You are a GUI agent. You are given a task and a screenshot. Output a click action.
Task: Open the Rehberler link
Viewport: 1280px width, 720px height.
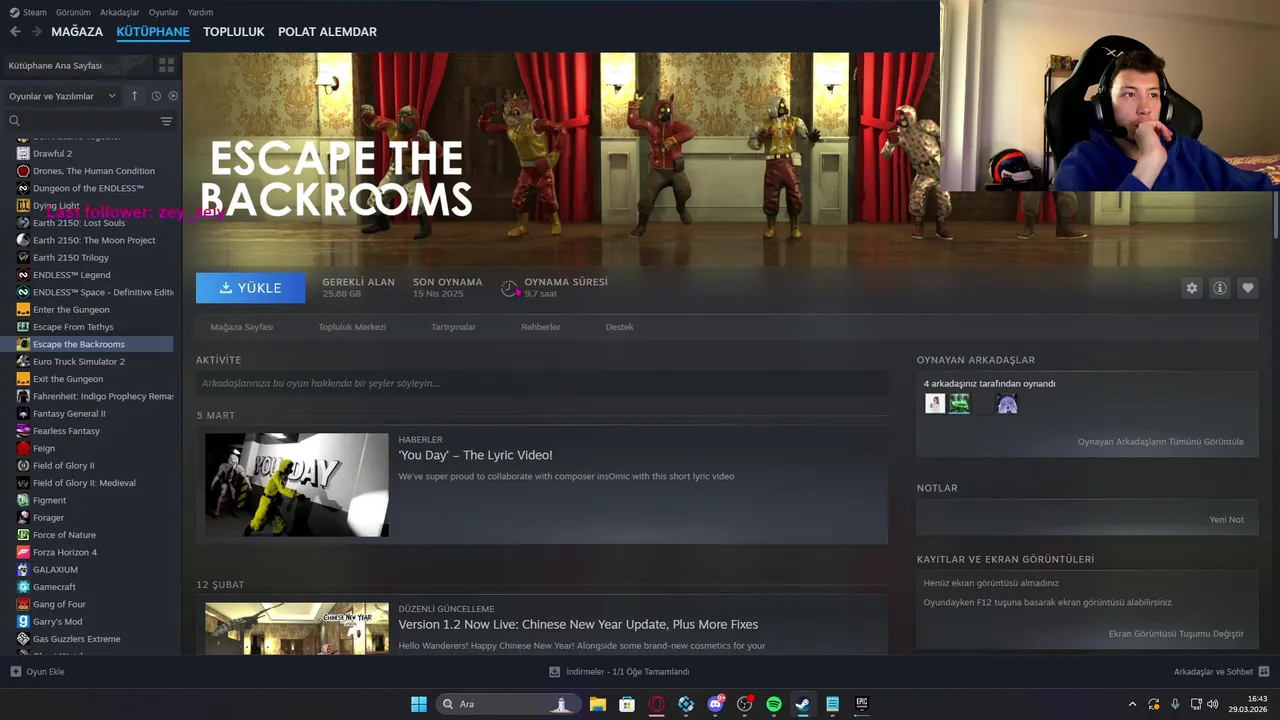[540, 327]
